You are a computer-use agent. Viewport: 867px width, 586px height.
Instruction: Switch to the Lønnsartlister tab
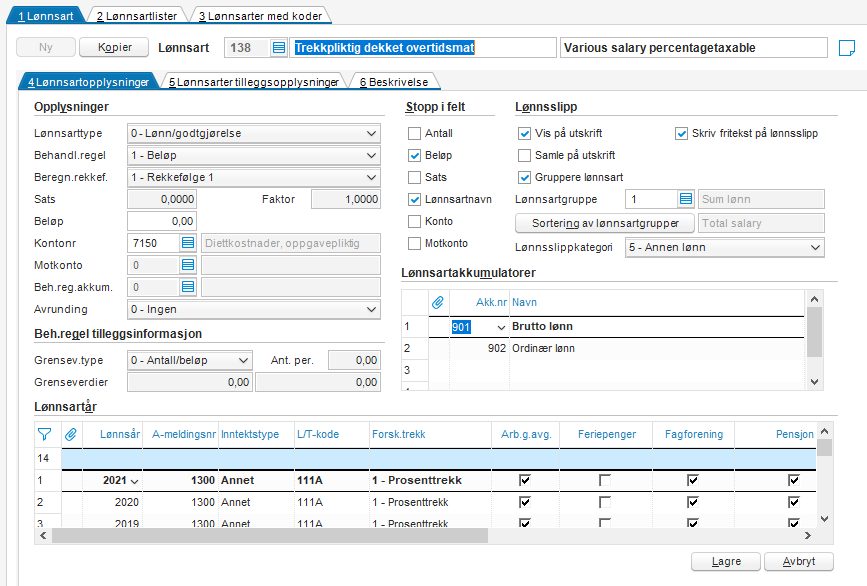tap(137, 16)
